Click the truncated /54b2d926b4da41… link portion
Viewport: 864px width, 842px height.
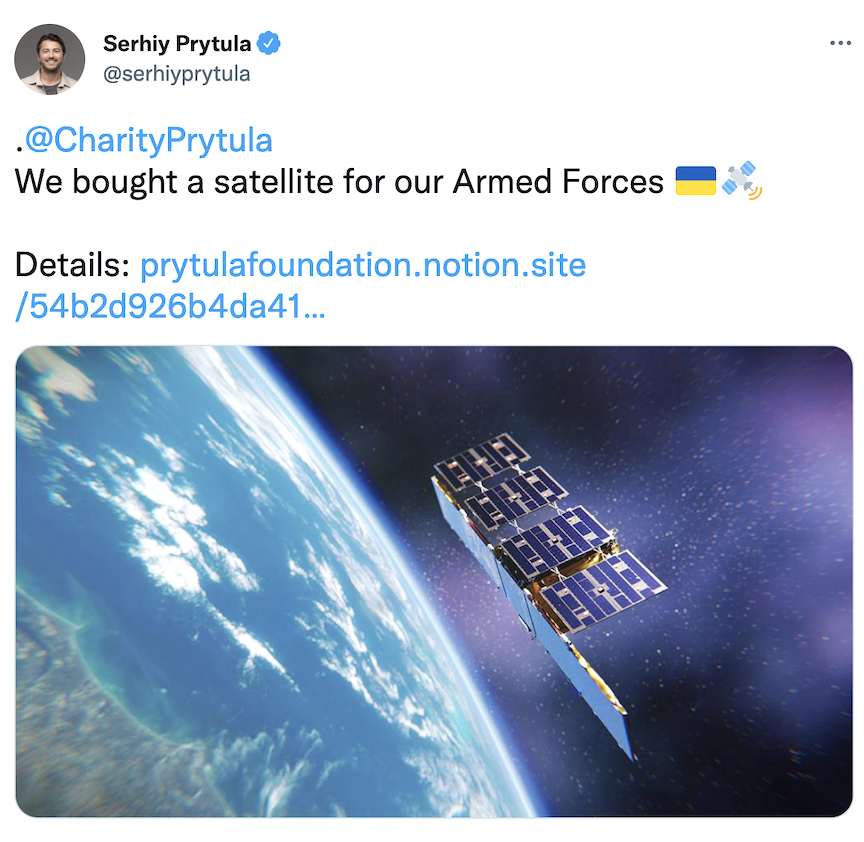170,308
